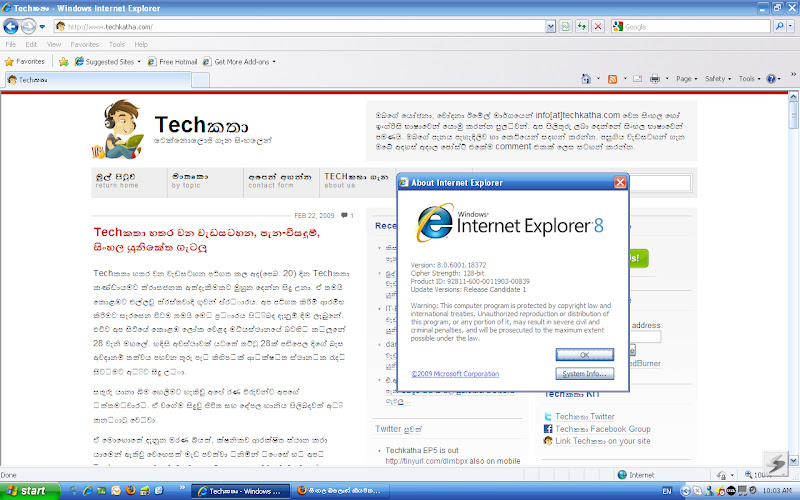Open Favorites center star button
The image size is (800, 500).
click(24, 62)
